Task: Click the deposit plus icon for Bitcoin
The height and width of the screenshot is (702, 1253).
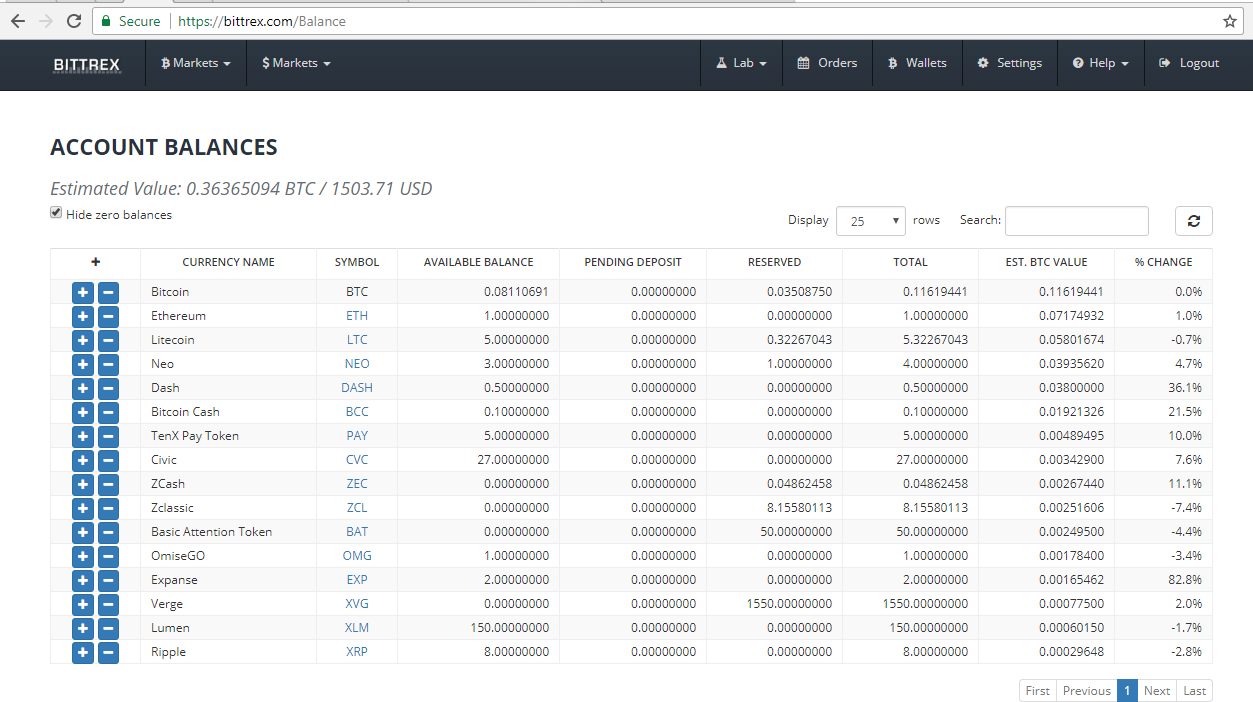Action: point(83,292)
